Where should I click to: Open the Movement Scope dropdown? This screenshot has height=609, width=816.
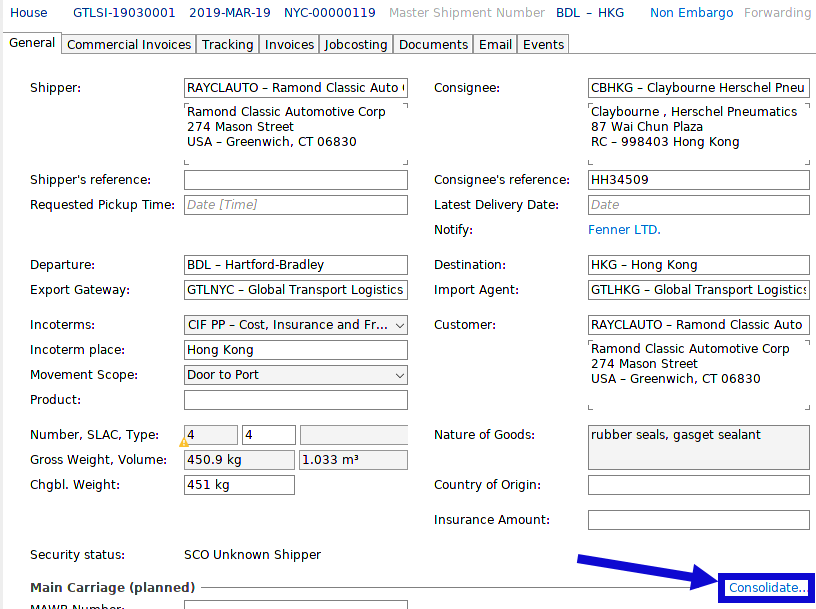point(399,374)
